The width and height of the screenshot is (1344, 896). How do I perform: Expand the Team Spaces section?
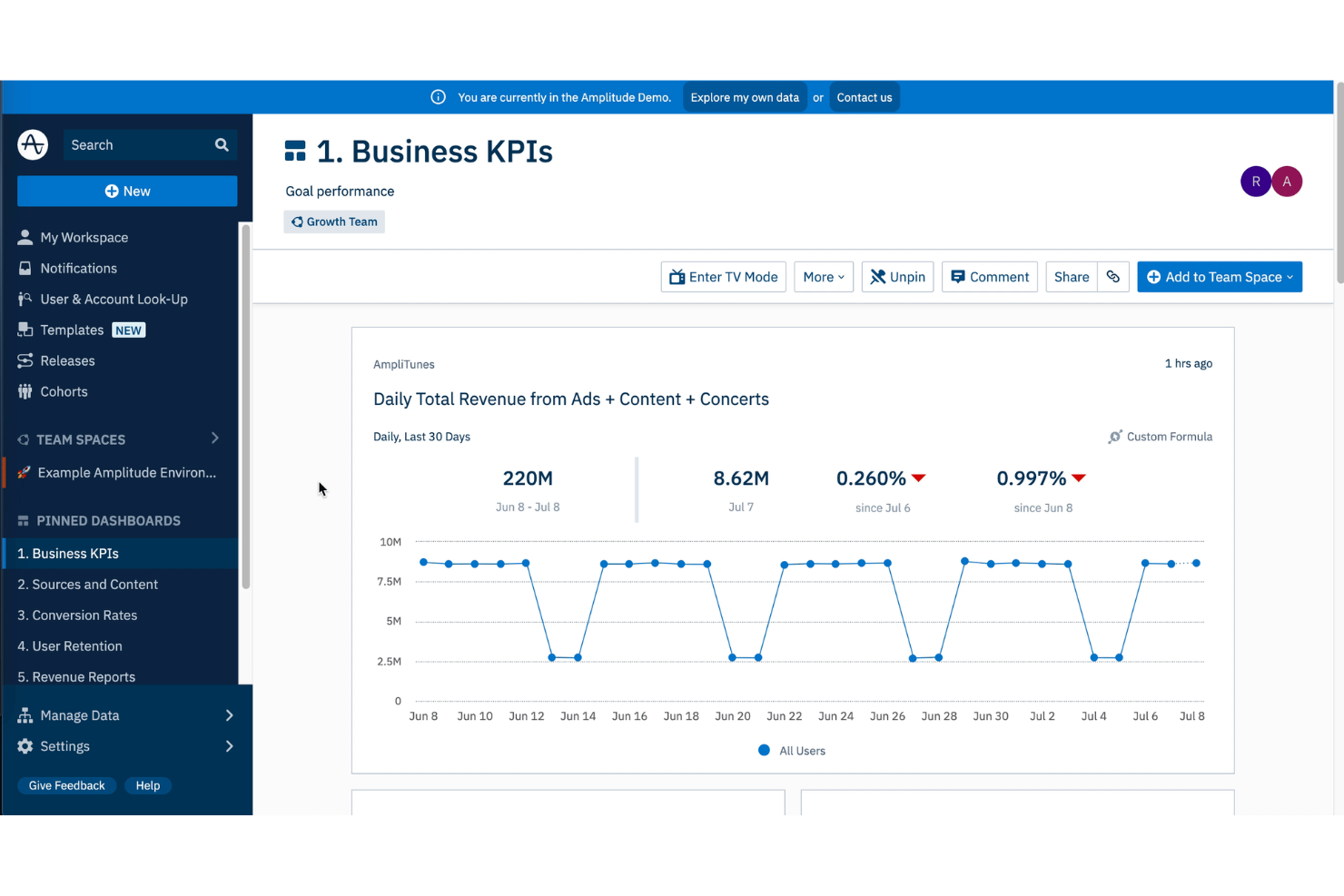click(215, 438)
